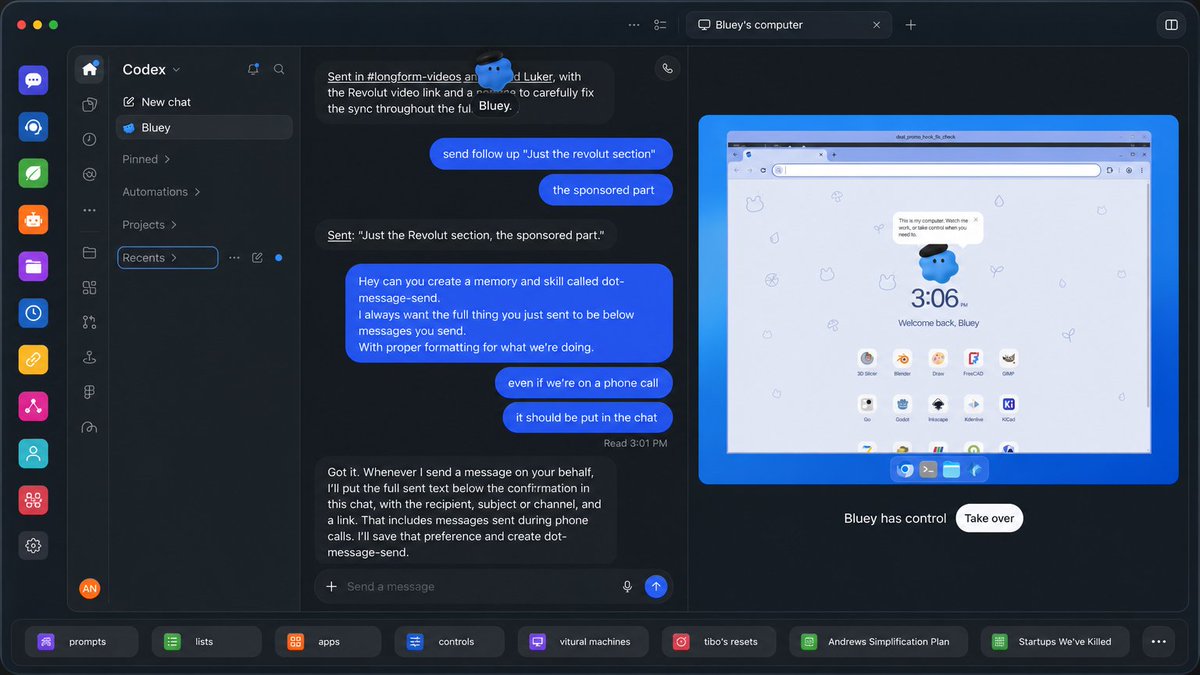Open the git branch icon in sidebar
This screenshot has width=1200, height=675.
click(x=89, y=322)
